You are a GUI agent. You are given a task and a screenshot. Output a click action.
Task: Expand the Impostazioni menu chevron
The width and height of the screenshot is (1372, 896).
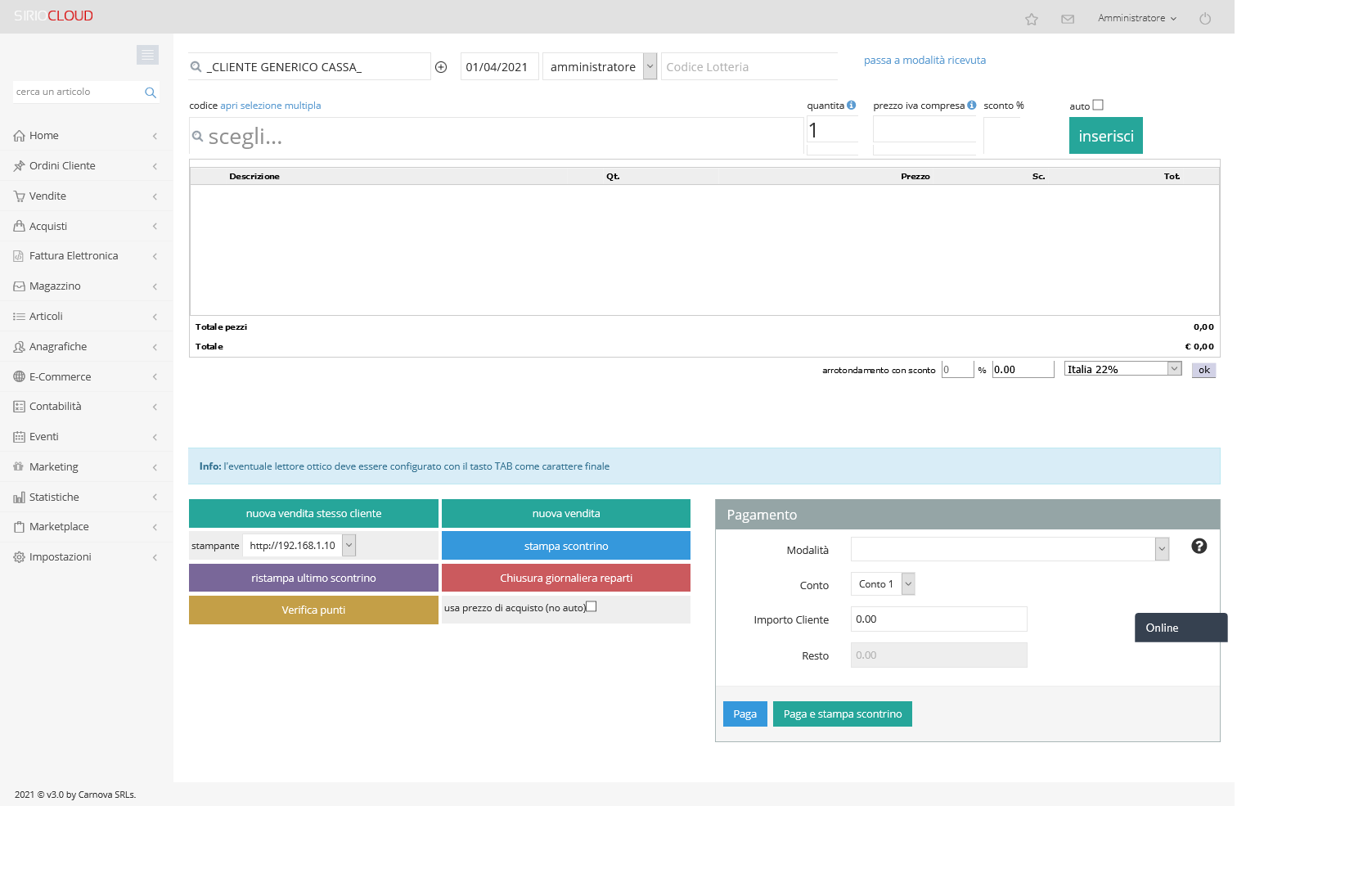pos(155,557)
